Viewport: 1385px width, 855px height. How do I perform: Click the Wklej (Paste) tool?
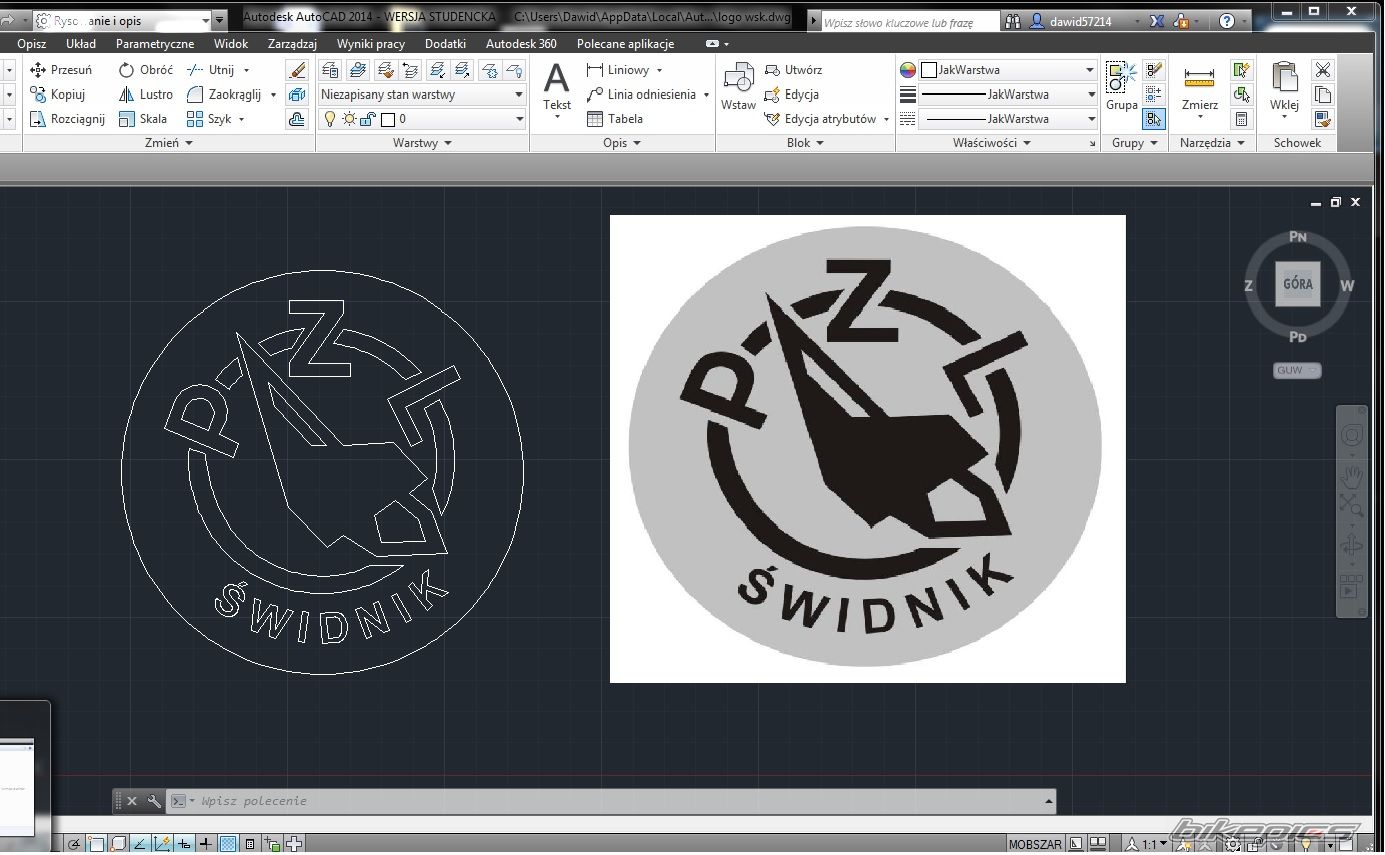[x=1284, y=86]
